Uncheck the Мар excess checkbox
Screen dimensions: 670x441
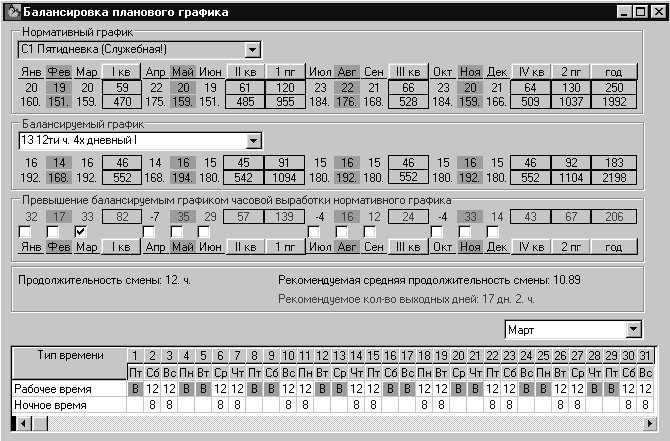[x=80, y=232]
